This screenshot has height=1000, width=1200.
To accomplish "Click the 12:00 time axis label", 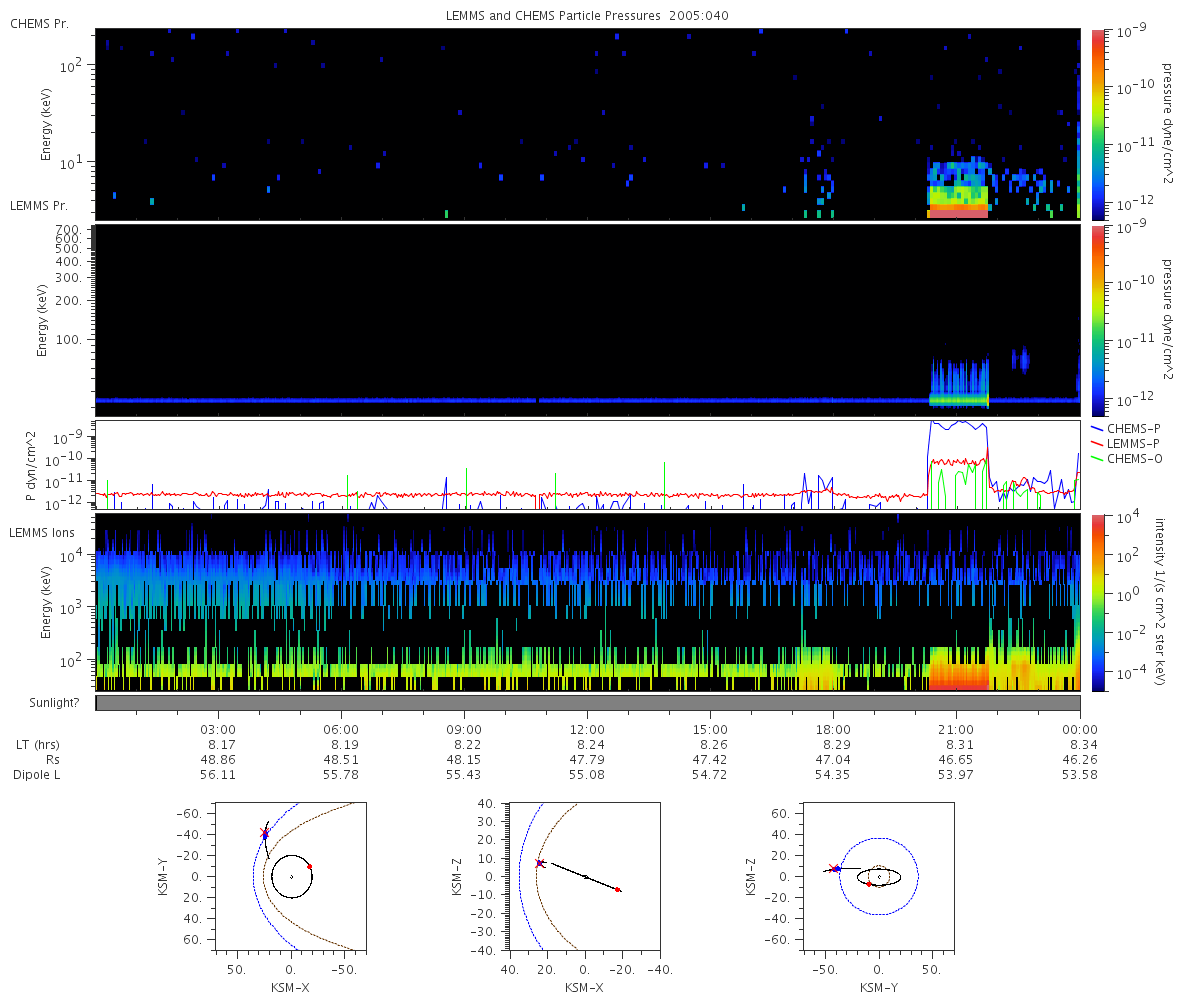I will [587, 729].
